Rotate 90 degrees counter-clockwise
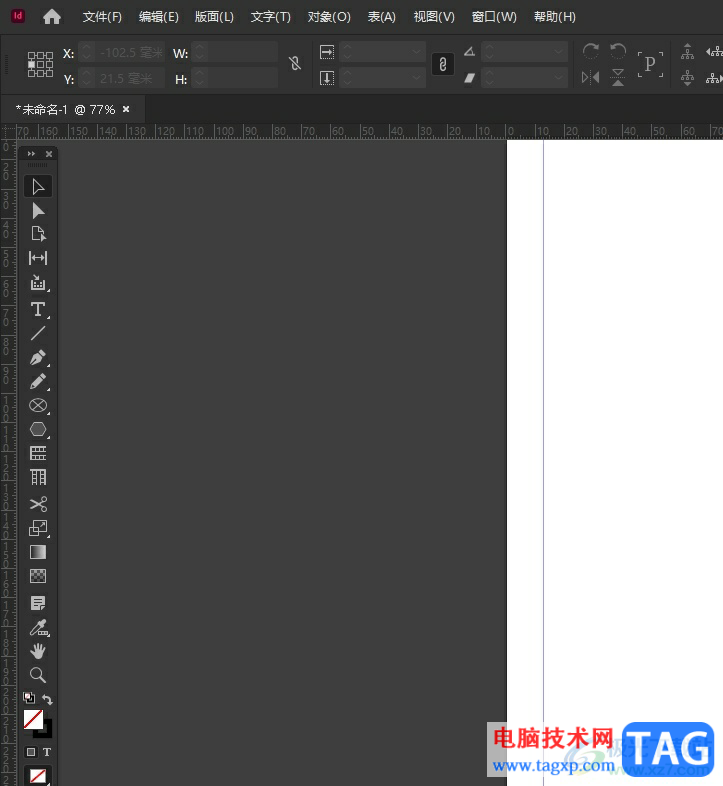 click(618, 51)
